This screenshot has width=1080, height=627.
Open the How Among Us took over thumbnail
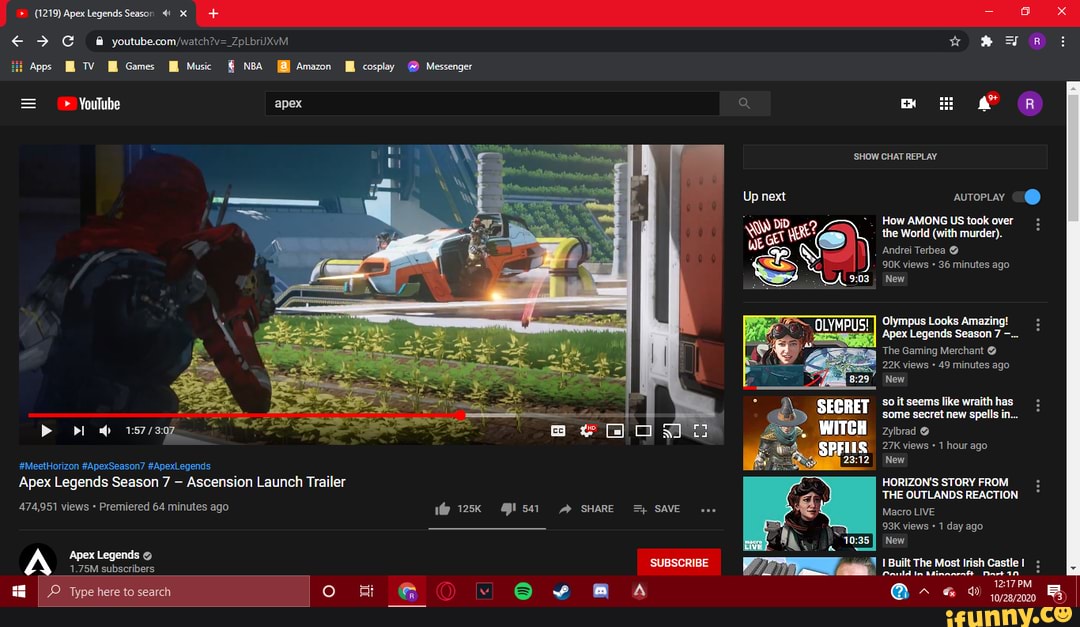(x=809, y=251)
